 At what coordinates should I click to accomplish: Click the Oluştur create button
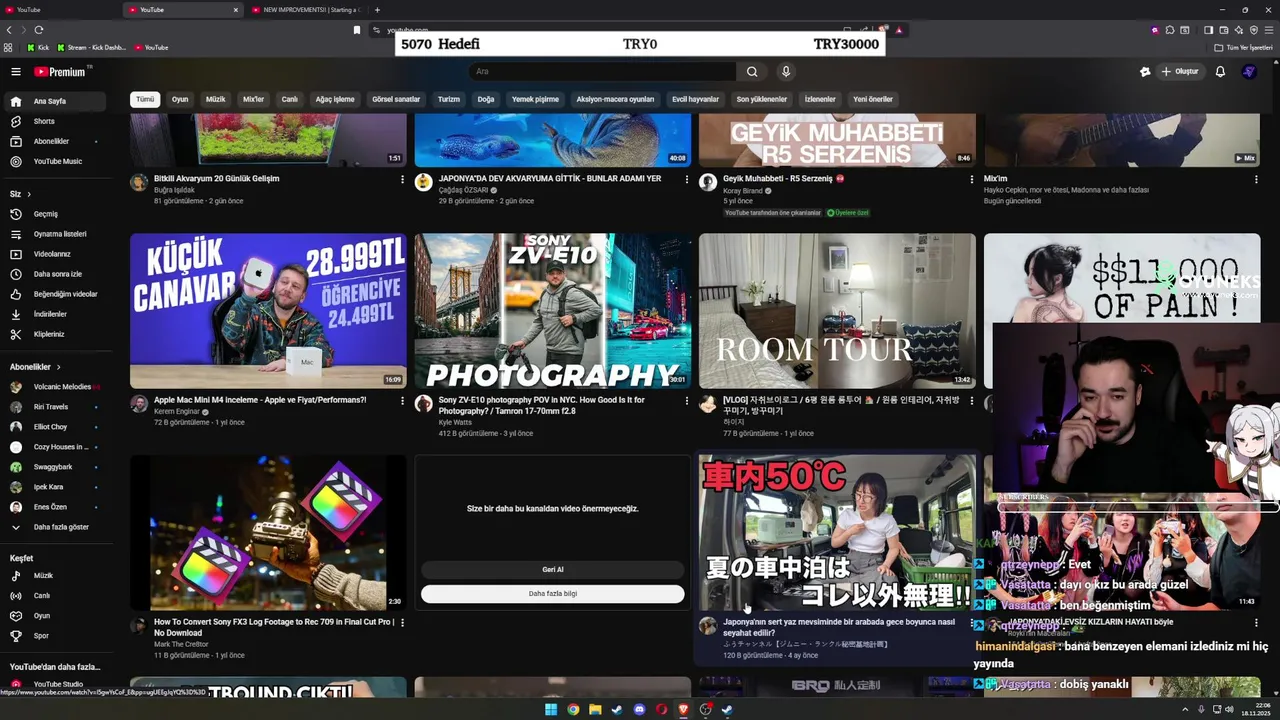pos(1180,71)
